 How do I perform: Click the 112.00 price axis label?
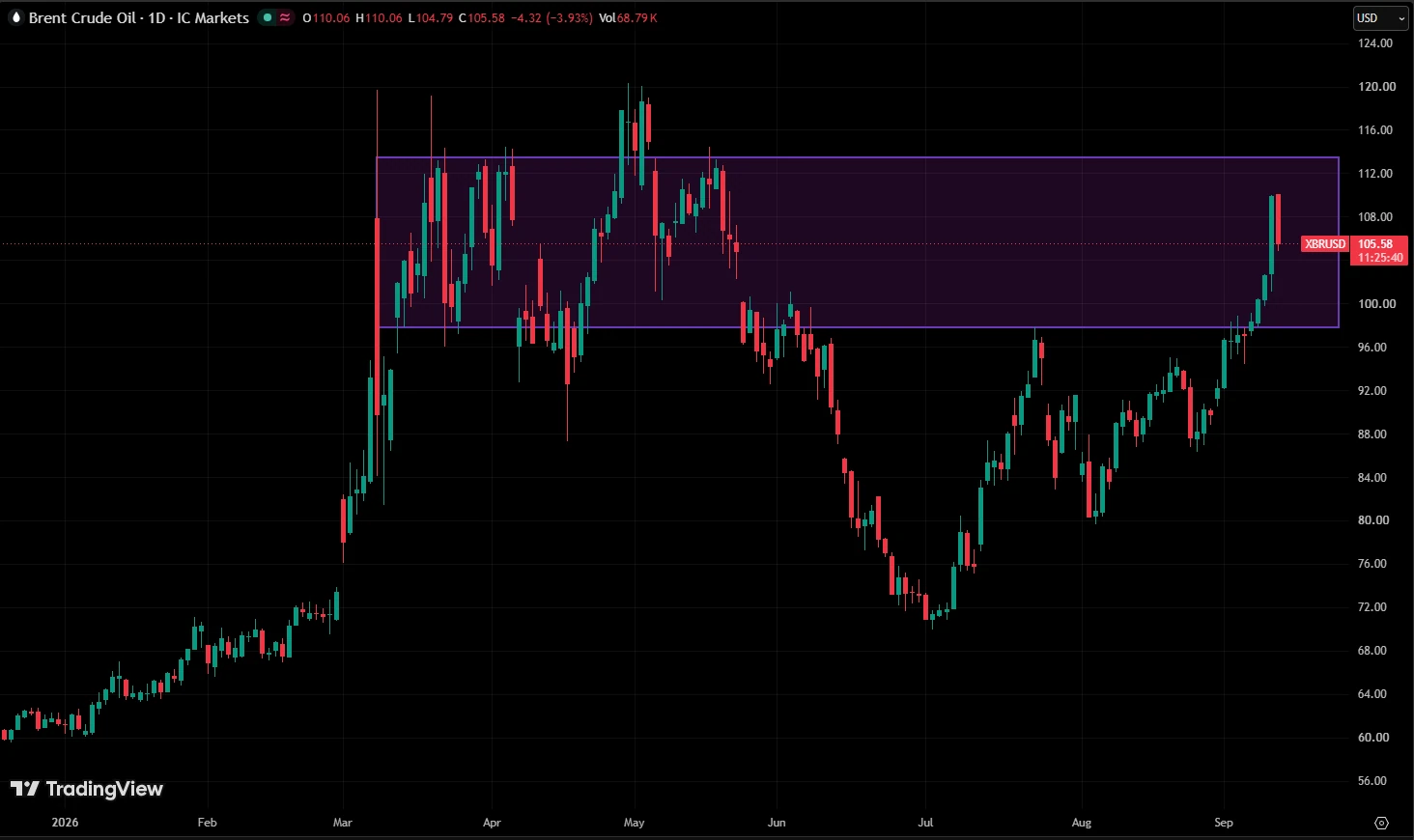click(x=1375, y=174)
